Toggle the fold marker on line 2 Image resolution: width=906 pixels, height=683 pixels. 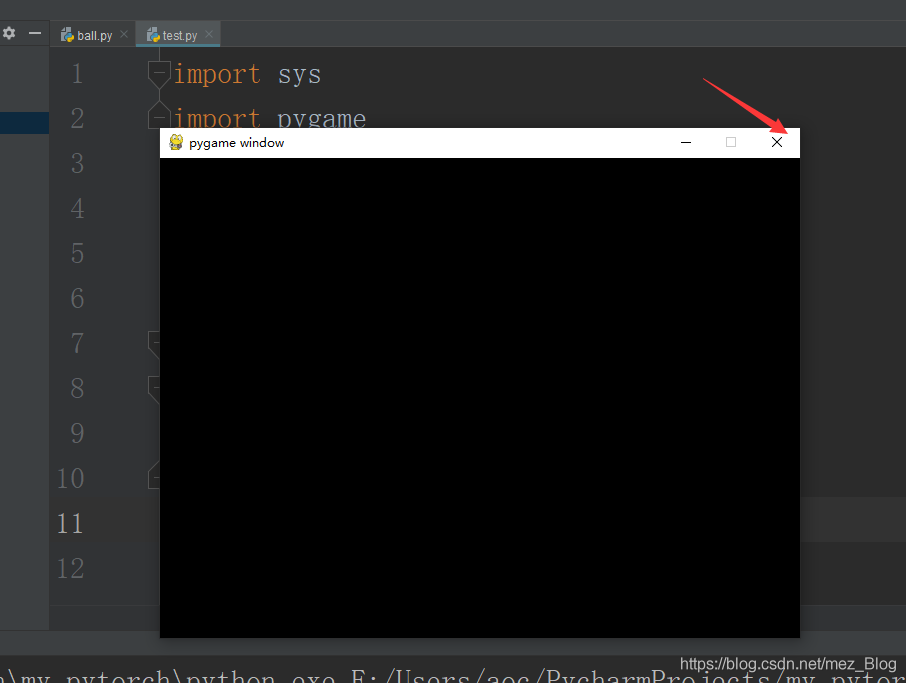[x=159, y=112]
